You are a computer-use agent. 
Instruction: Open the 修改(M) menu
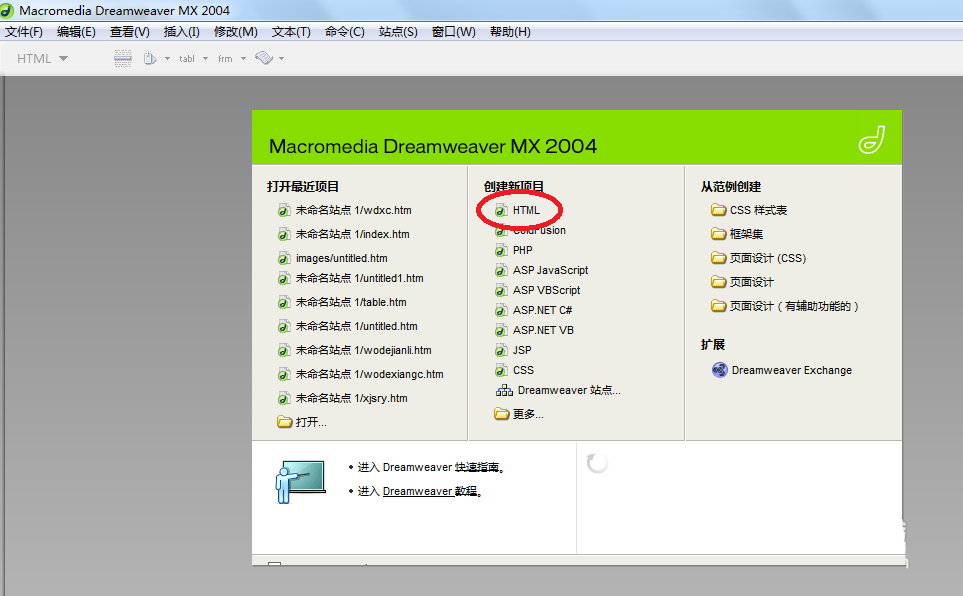coord(236,32)
